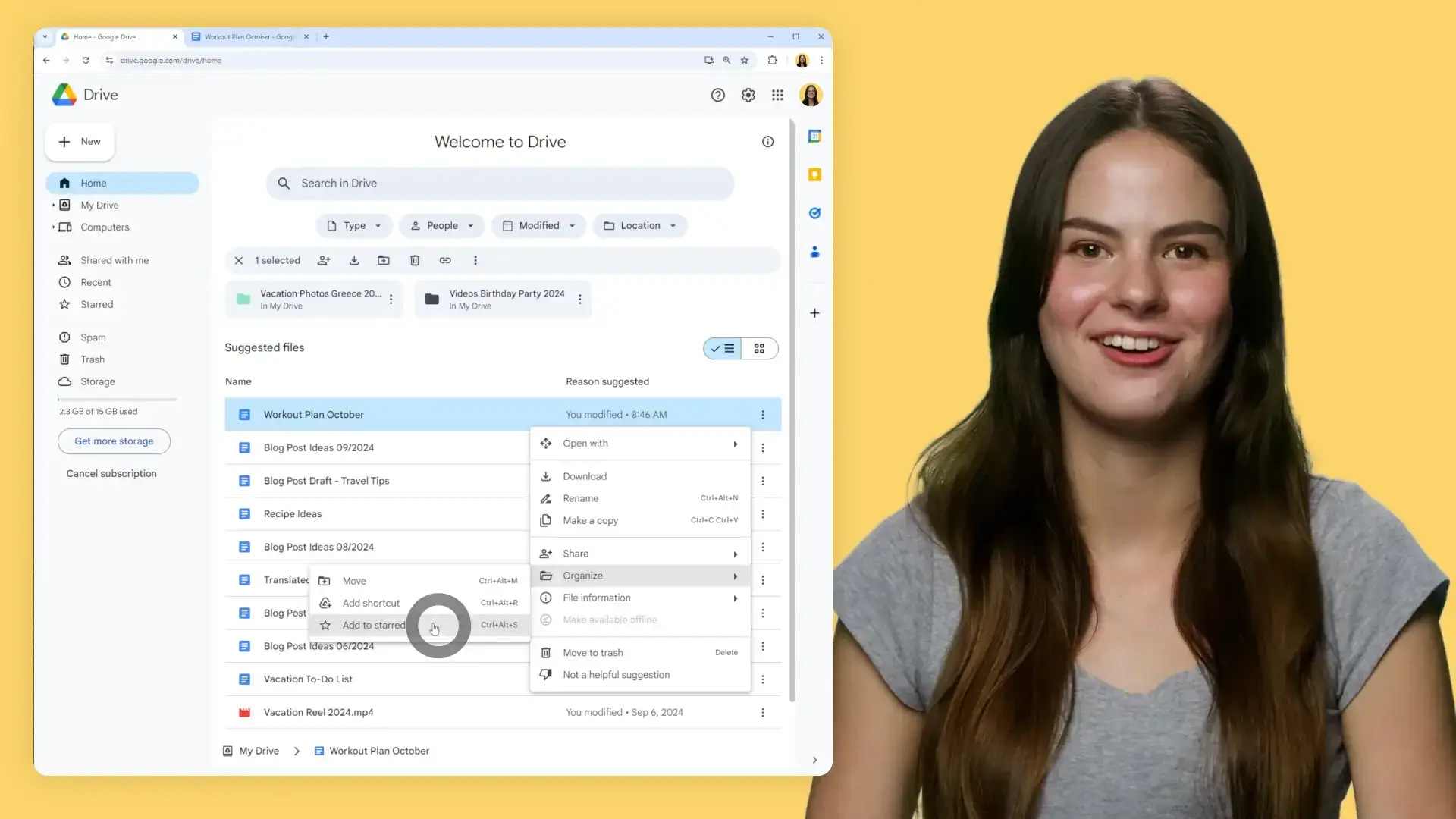
Task: Open the Modified filter dropdown
Action: point(539,225)
